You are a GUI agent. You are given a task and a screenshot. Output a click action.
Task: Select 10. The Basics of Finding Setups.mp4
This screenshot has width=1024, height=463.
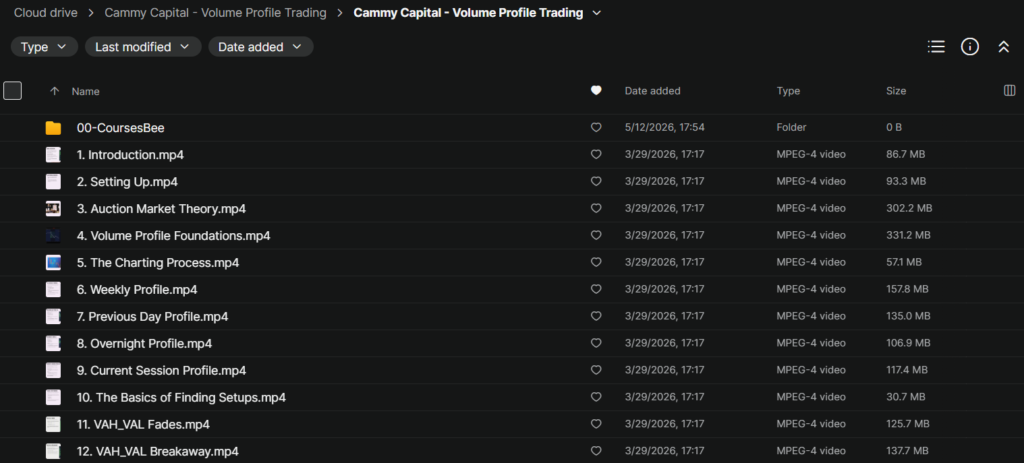point(181,397)
